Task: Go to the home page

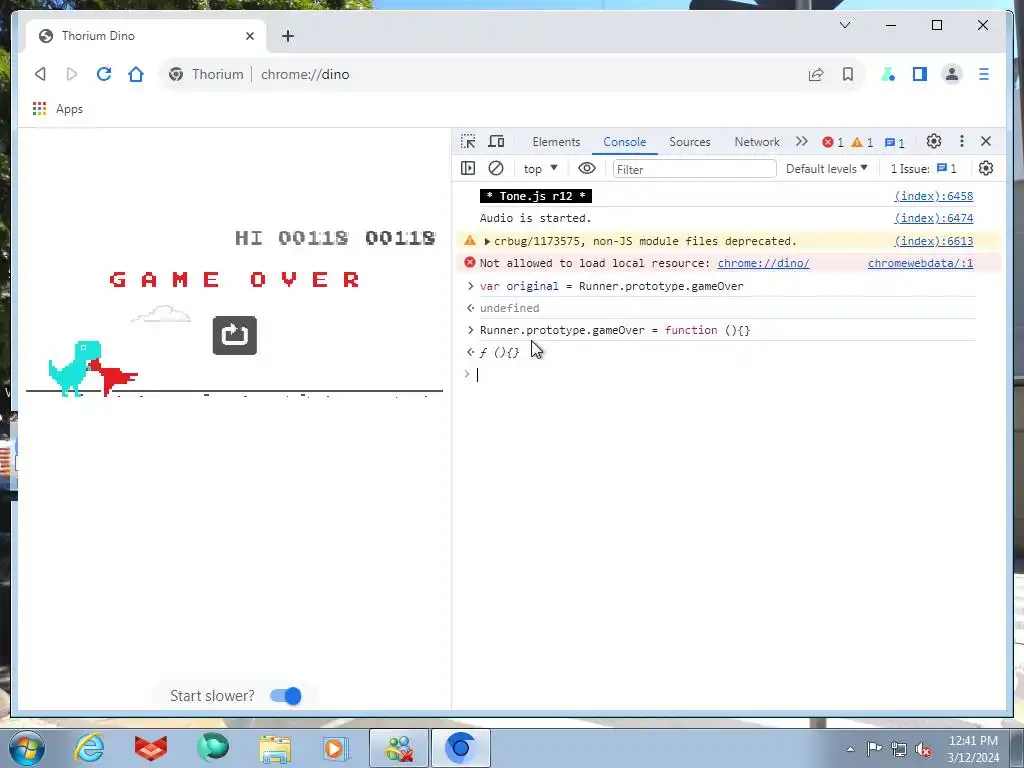Action: tap(136, 74)
